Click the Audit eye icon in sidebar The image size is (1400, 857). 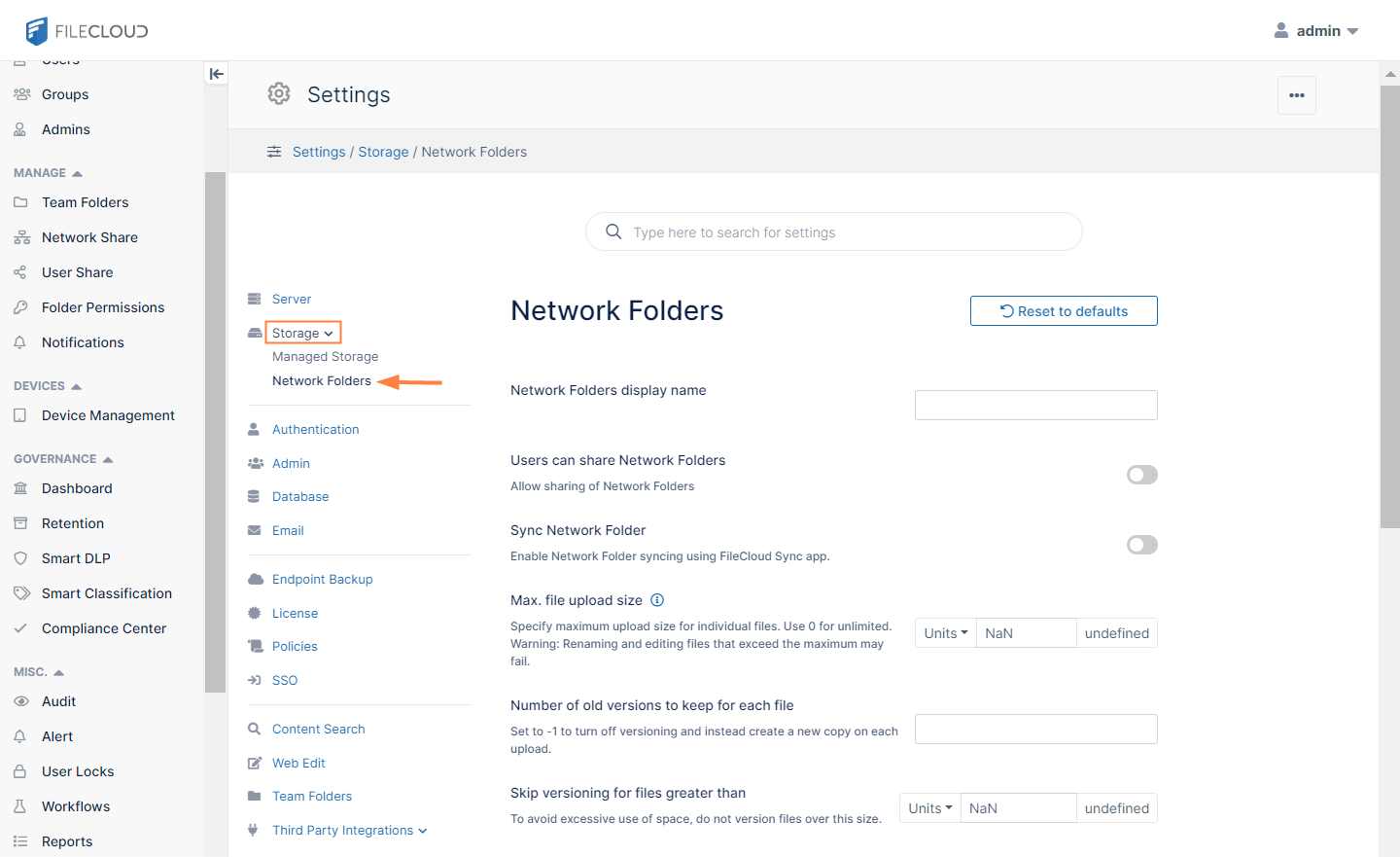[x=20, y=701]
